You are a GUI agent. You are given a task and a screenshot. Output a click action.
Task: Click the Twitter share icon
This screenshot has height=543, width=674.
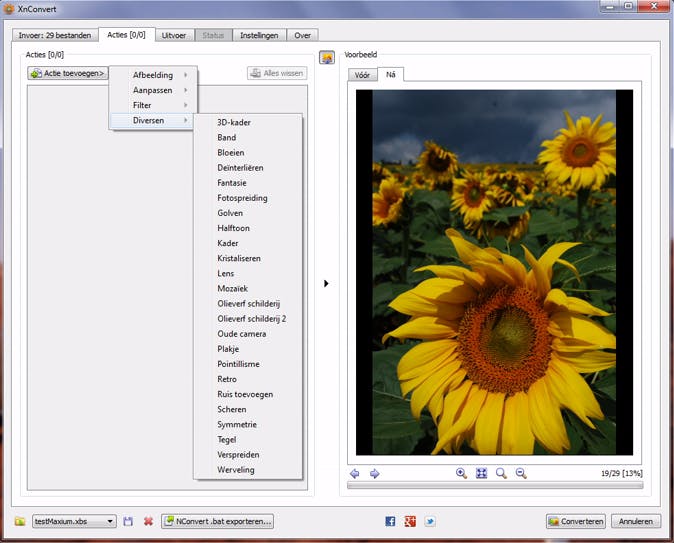click(x=430, y=521)
